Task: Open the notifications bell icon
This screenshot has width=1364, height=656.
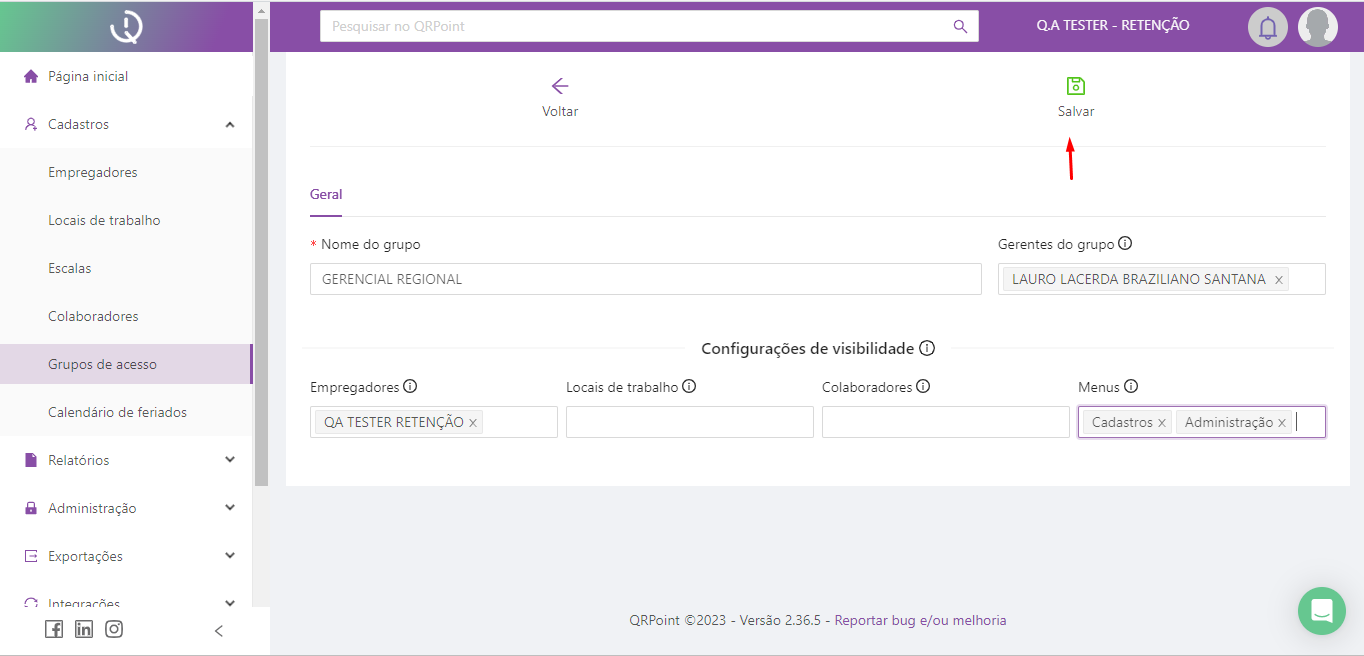Action: click(x=1267, y=27)
